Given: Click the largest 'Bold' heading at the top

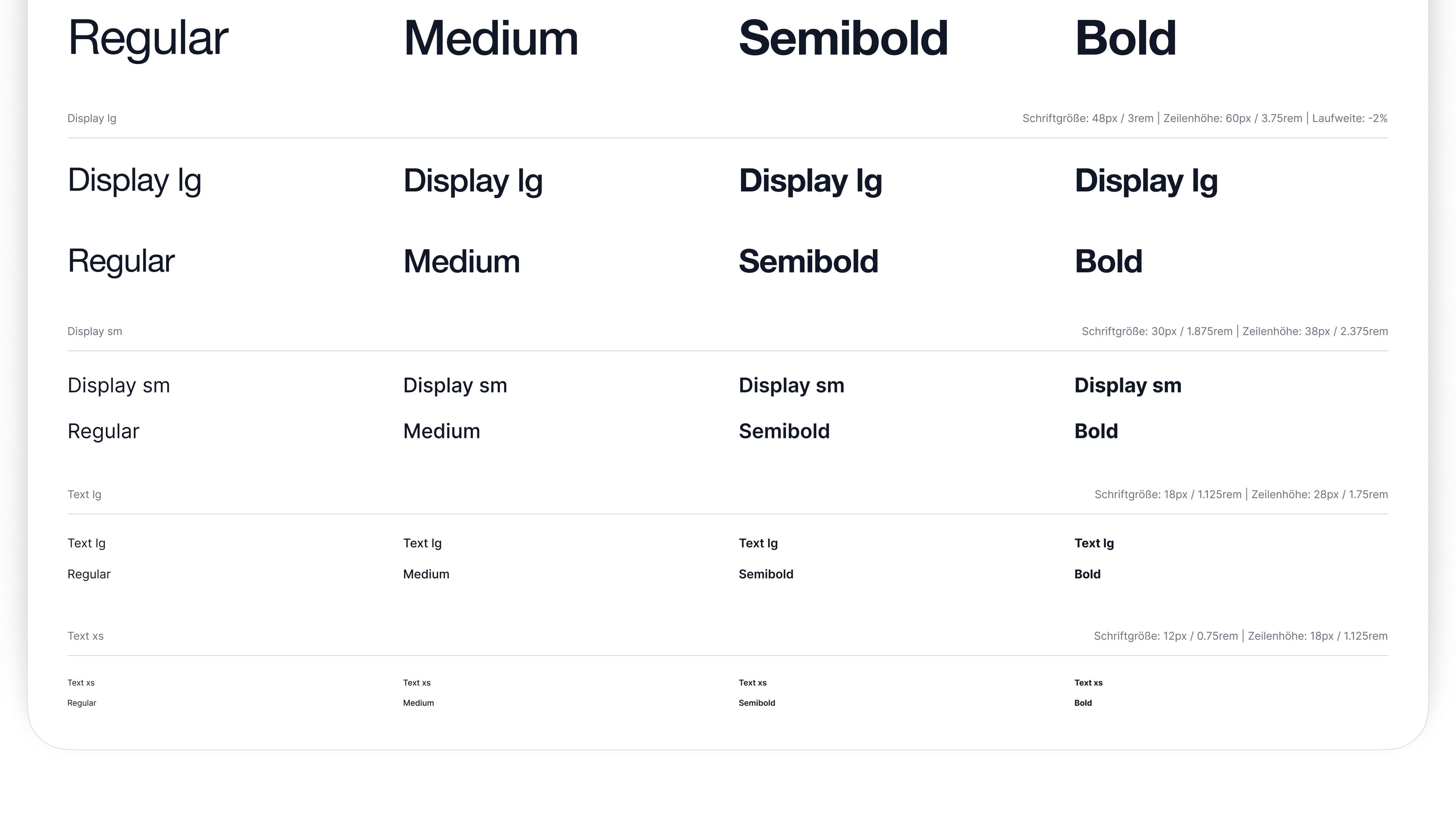Looking at the screenshot, I should [x=1125, y=38].
